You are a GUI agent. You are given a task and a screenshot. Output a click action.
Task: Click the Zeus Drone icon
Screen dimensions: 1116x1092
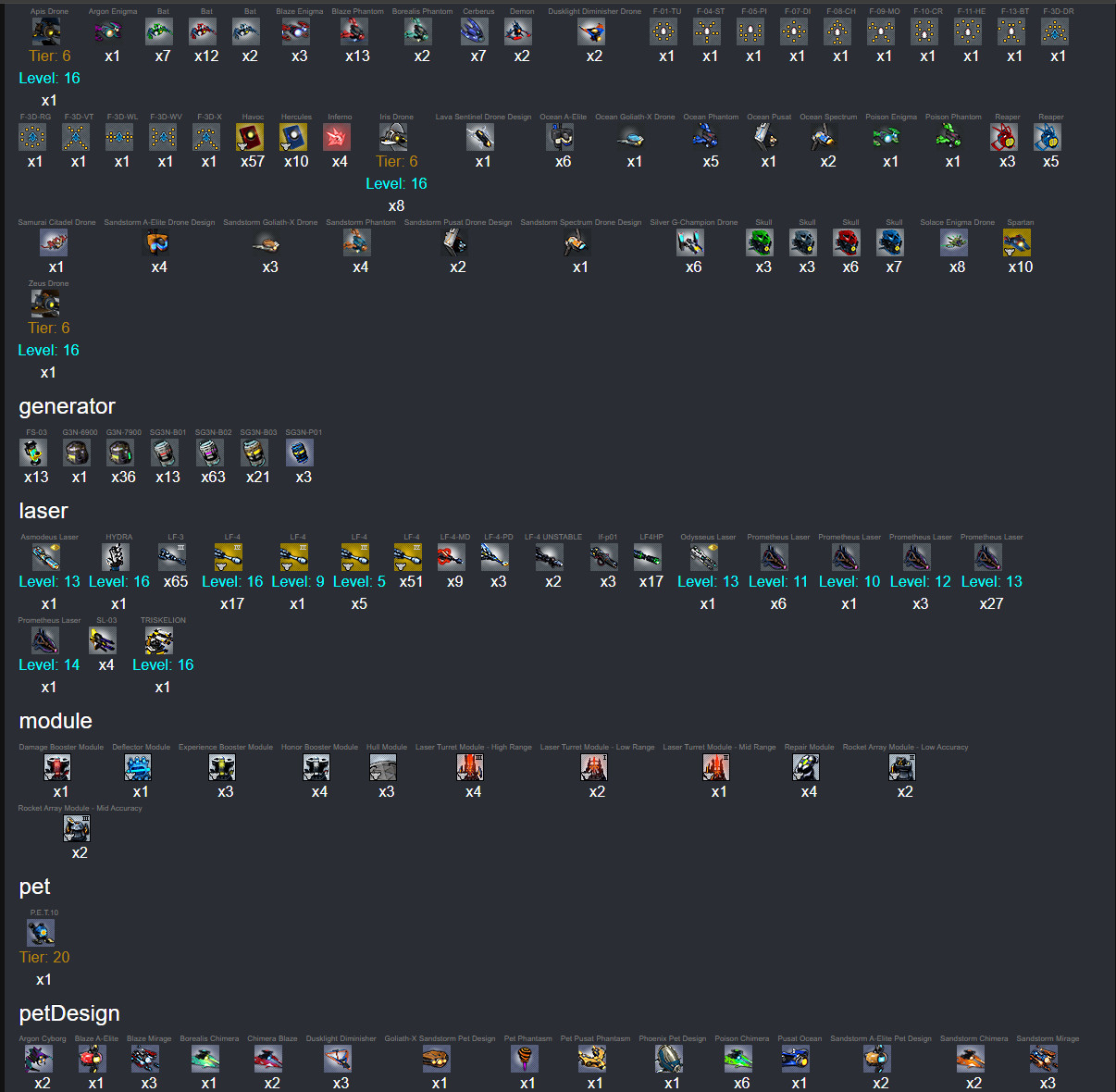pos(45,304)
